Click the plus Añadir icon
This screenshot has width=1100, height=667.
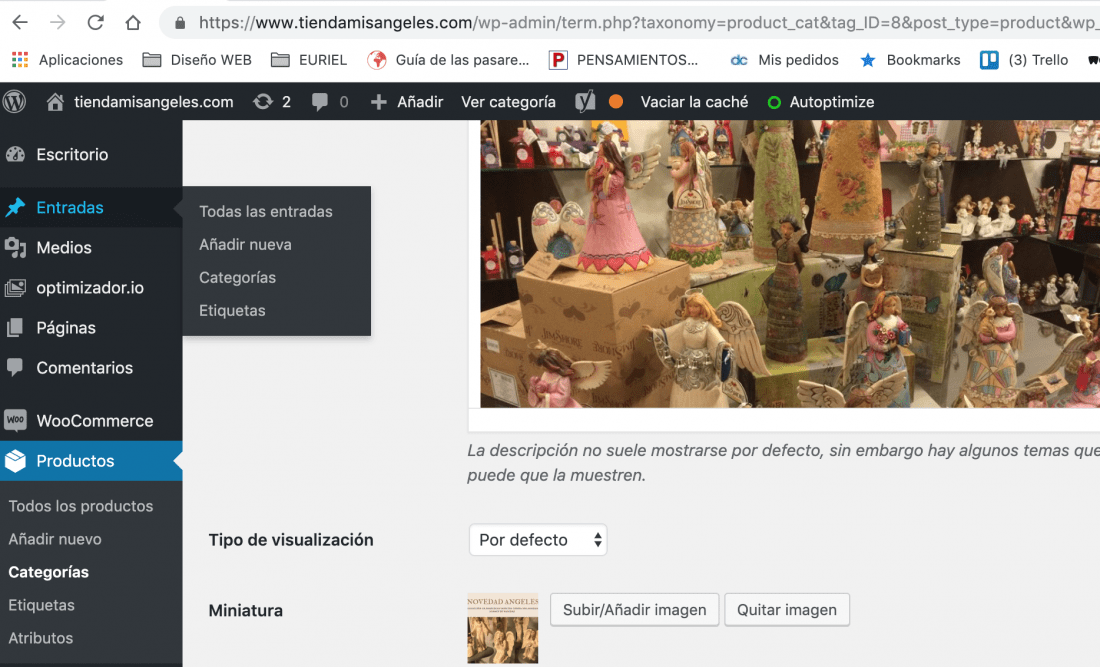[x=379, y=102]
